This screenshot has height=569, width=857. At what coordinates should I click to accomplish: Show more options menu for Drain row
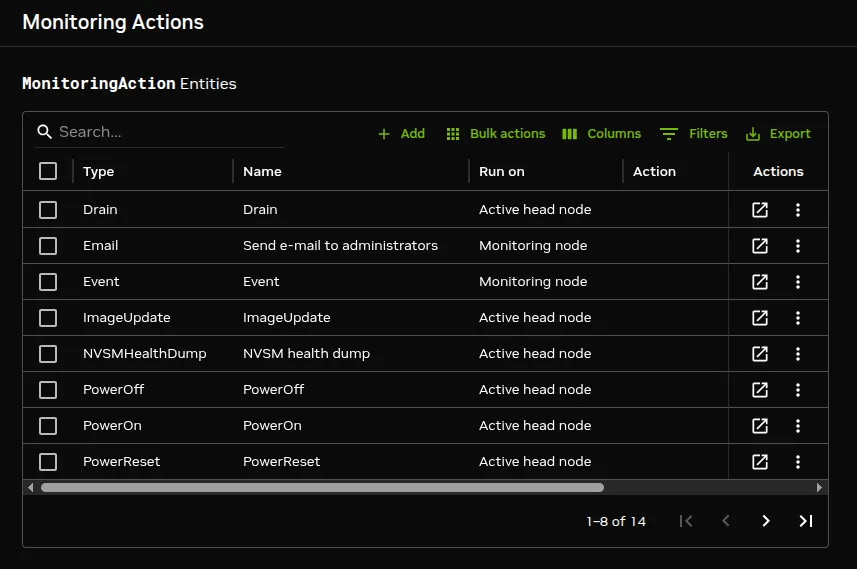pos(798,210)
